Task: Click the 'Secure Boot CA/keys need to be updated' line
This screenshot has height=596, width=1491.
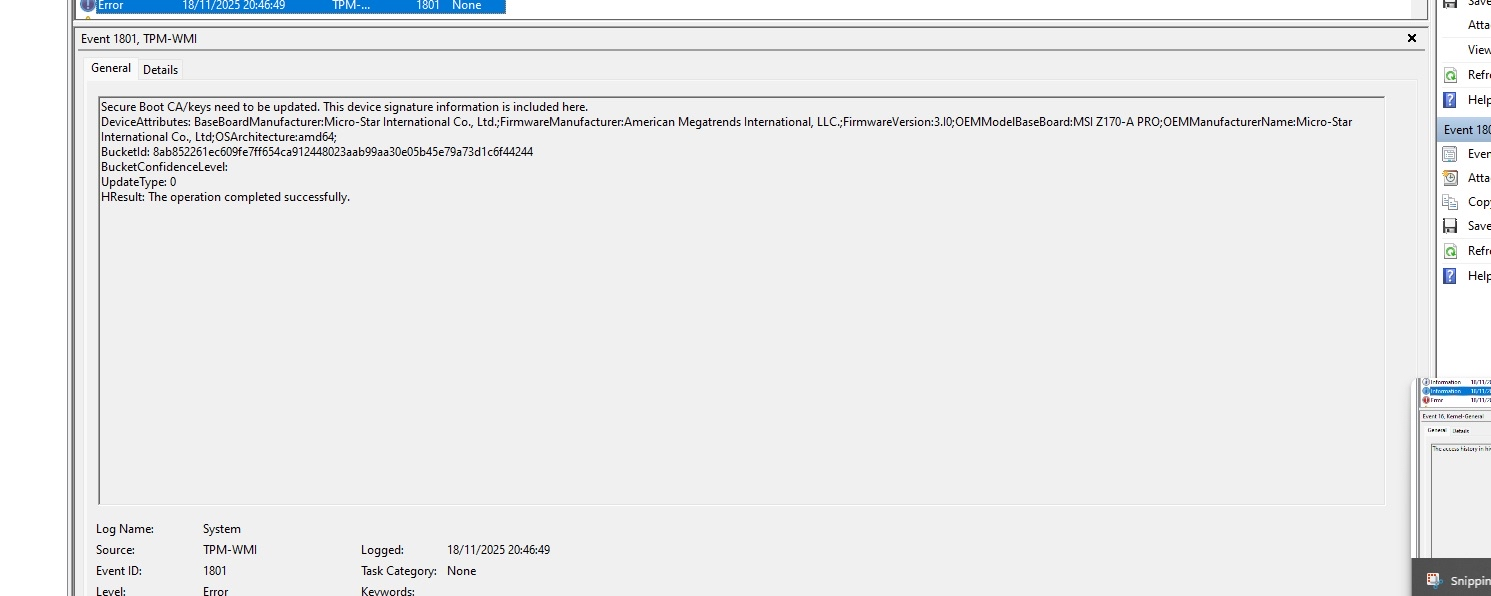Action: click(x=344, y=107)
